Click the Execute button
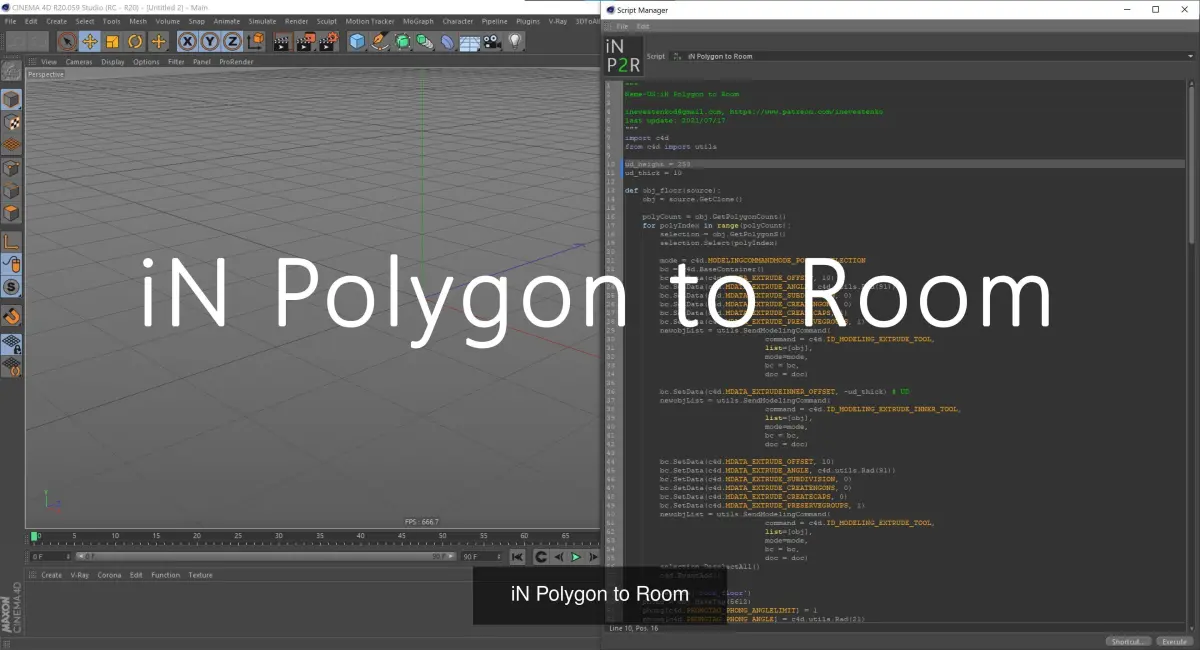 [x=1174, y=641]
